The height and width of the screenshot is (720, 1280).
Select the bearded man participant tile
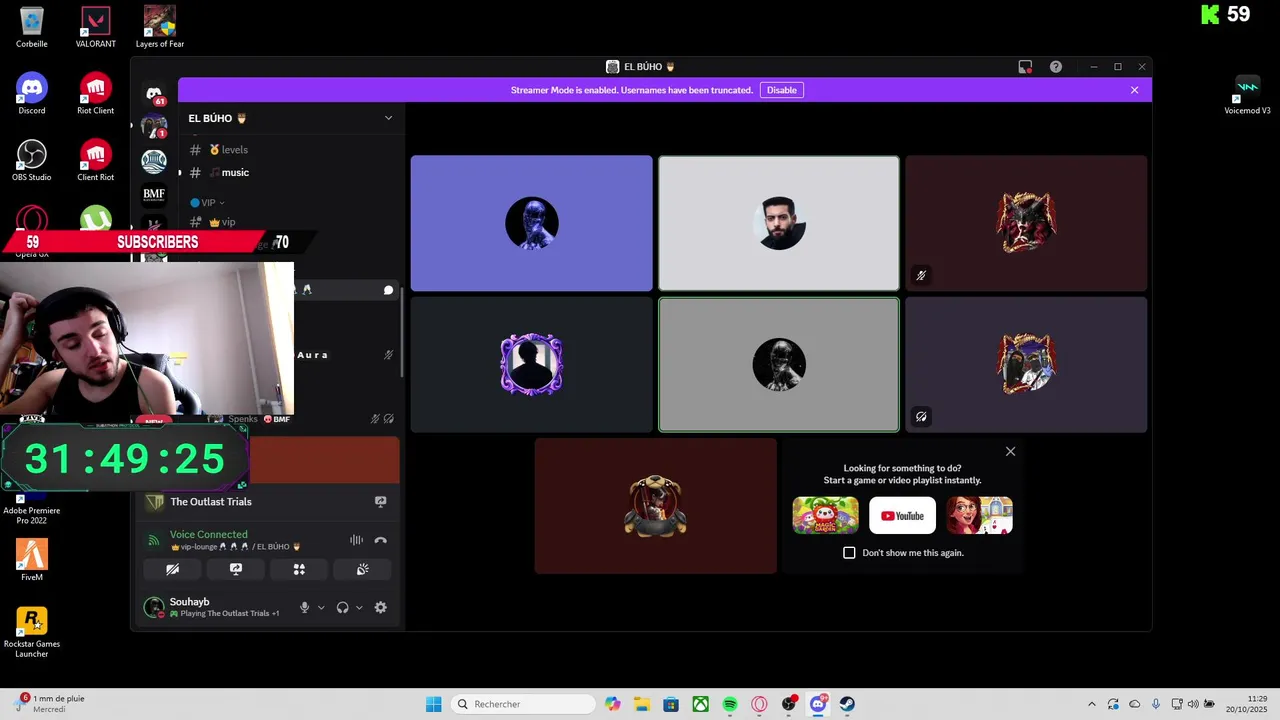778,223
